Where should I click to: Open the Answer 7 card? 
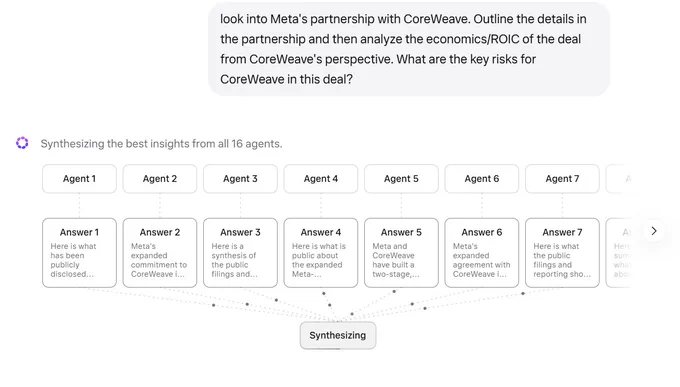coord(562,253)
